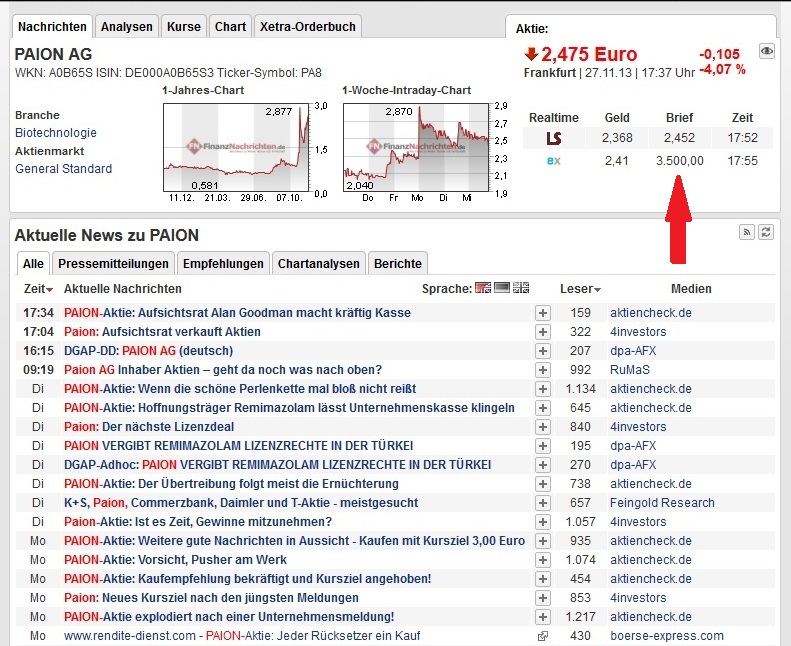This screenshot has width=791, height=646.
Task: Click Feingold Research media source
Action: [662, 503]
